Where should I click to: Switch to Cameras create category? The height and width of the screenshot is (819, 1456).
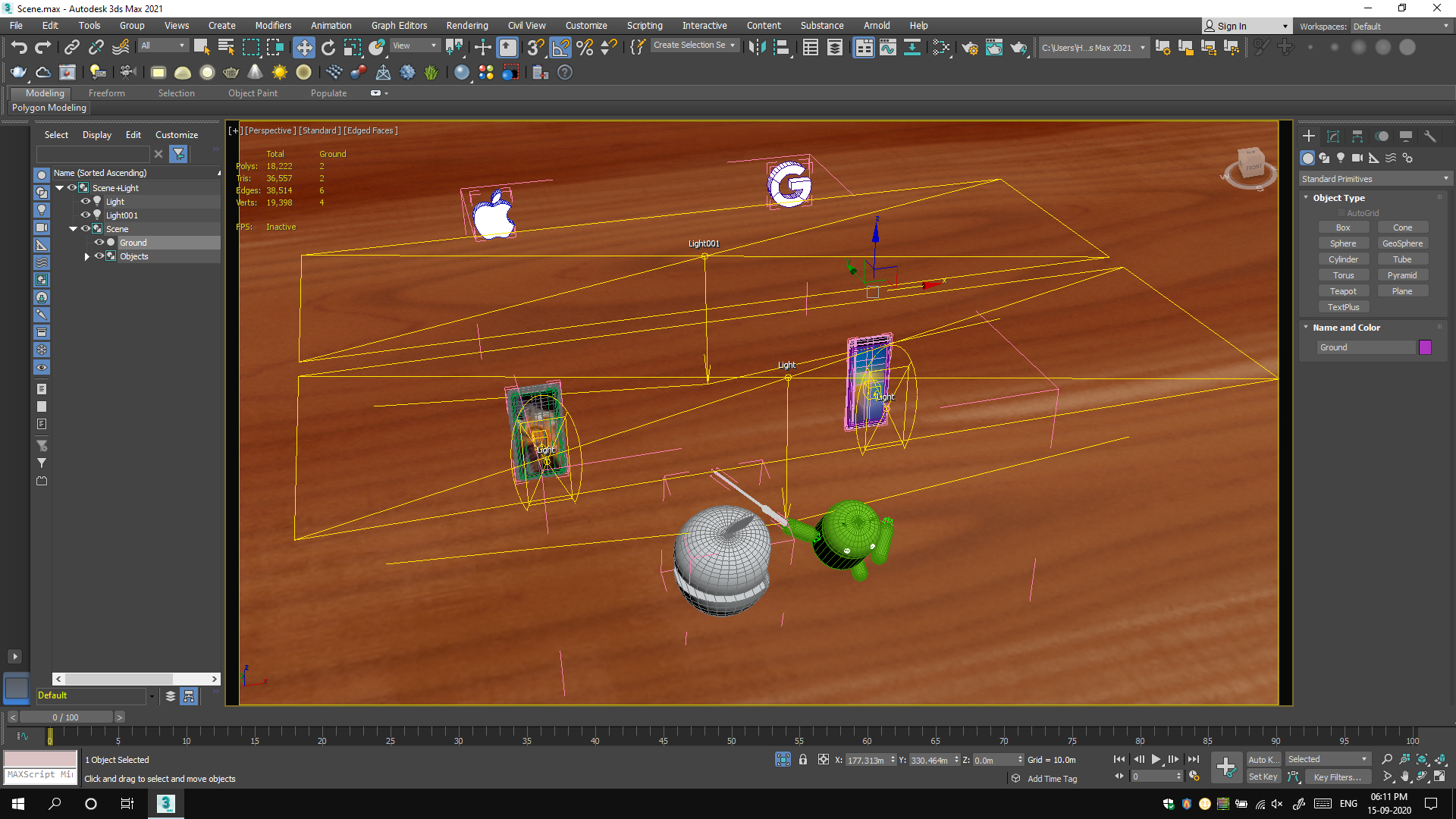click(x=1357, y=158)
